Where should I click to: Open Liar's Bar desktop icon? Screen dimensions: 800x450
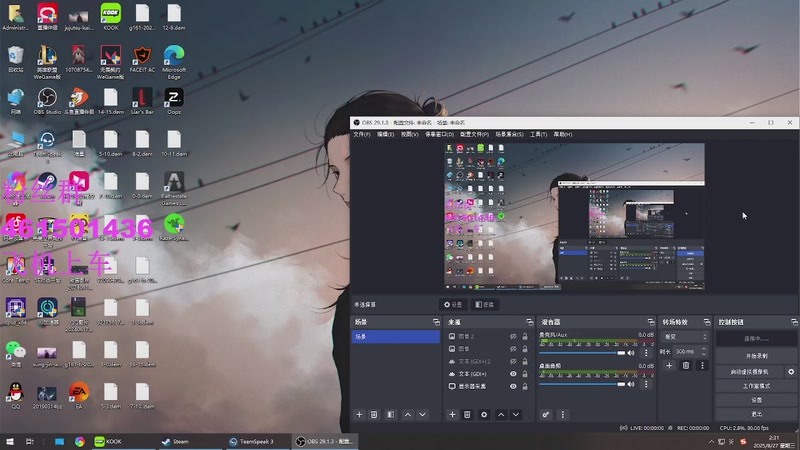point(142,101)
